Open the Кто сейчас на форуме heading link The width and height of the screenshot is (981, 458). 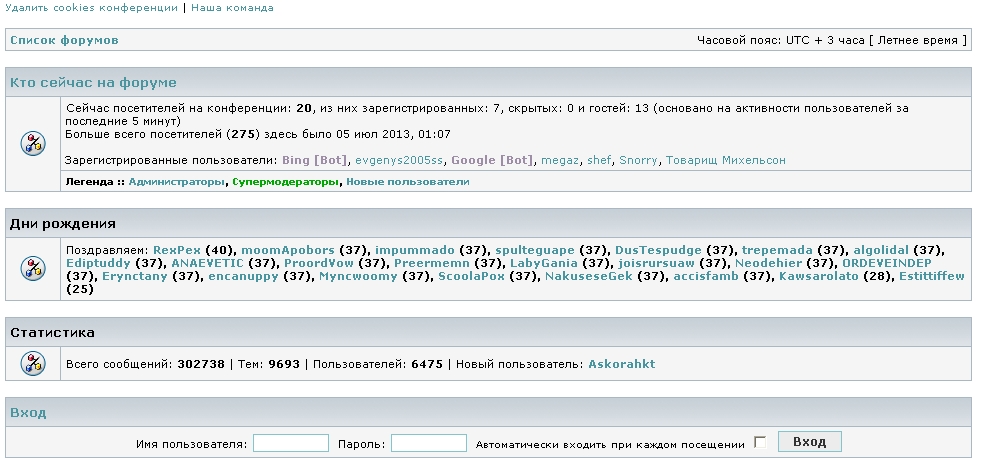[x=93, y=82]
